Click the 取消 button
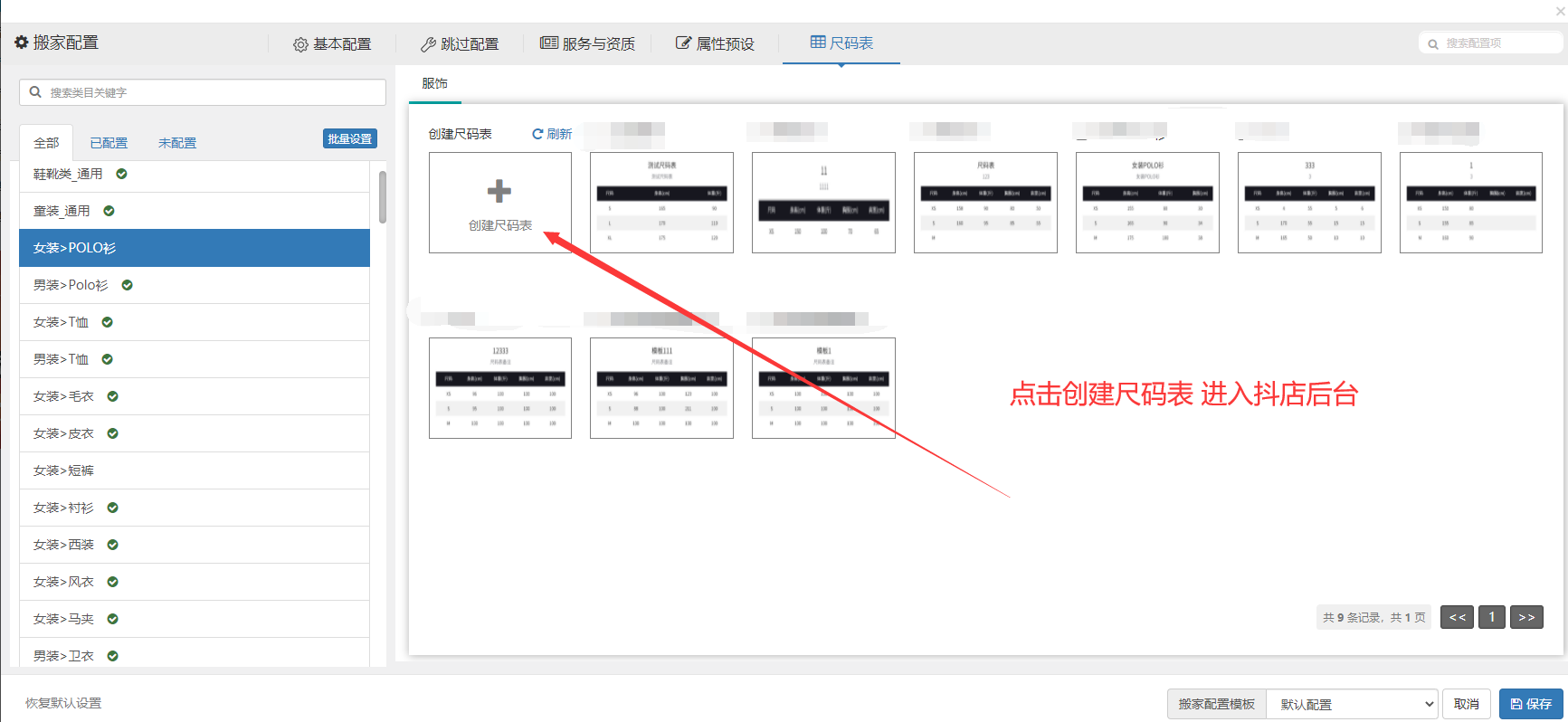The height and width of the screenshot is (722, 1568). [x=1466, y=704]
